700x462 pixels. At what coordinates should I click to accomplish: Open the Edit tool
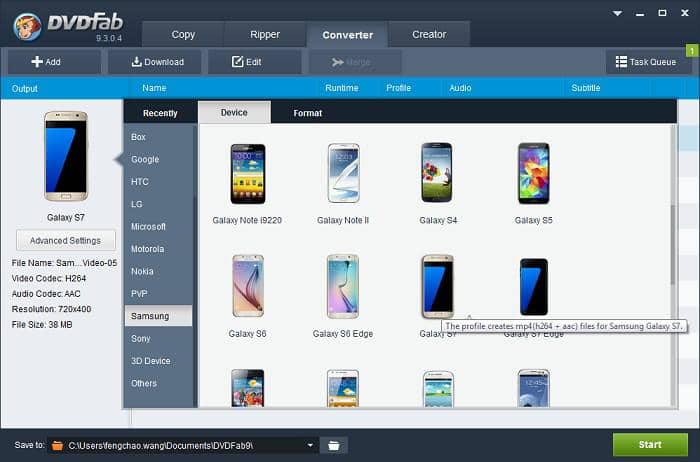click(254, 62)
